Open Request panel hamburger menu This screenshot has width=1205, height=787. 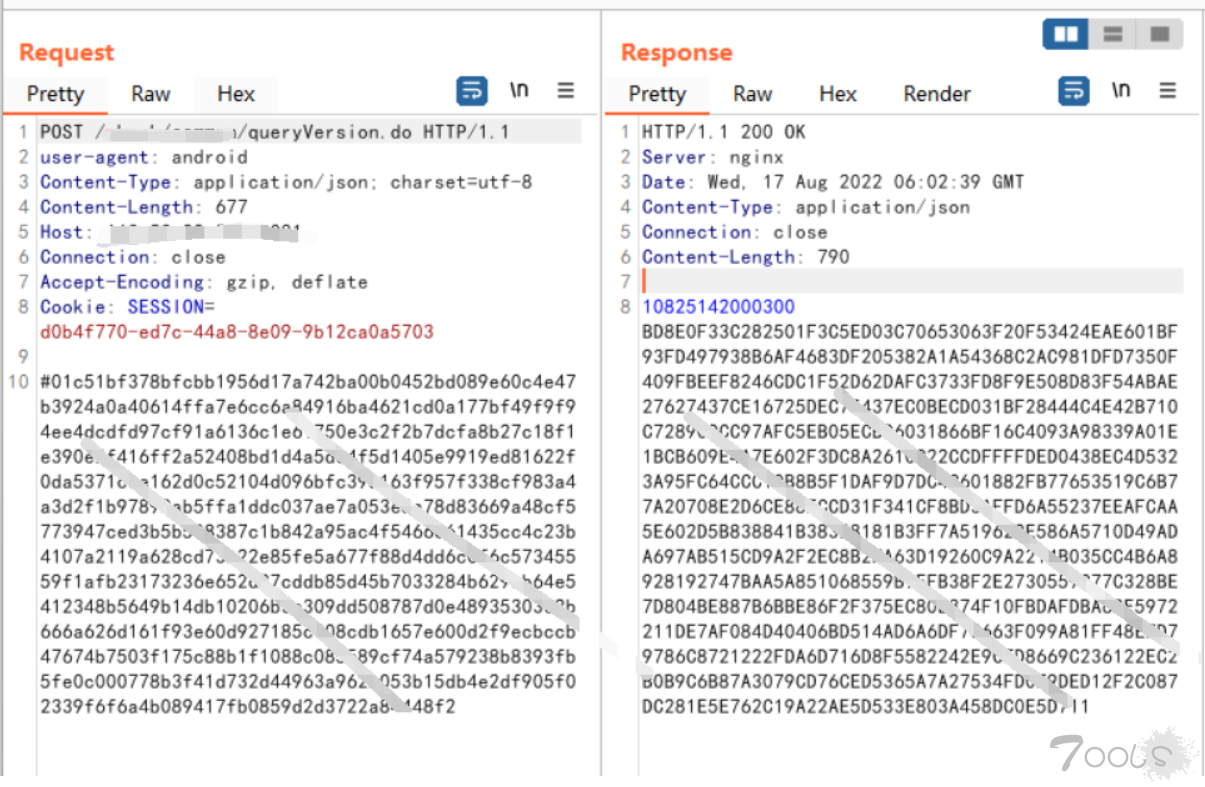pos(566,91)
